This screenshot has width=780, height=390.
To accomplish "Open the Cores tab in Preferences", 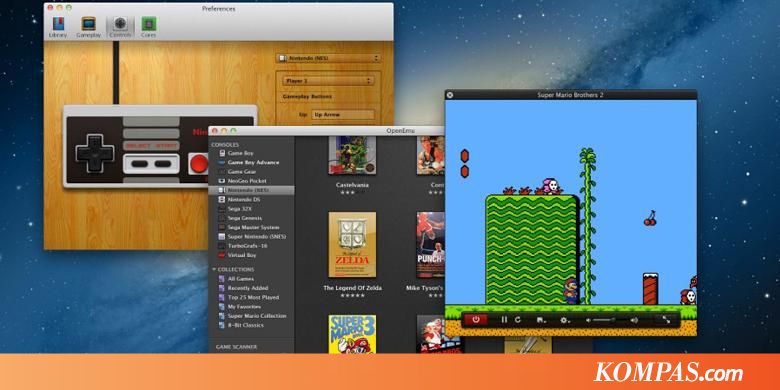I will pyautogui.click(x=148, y=27).
